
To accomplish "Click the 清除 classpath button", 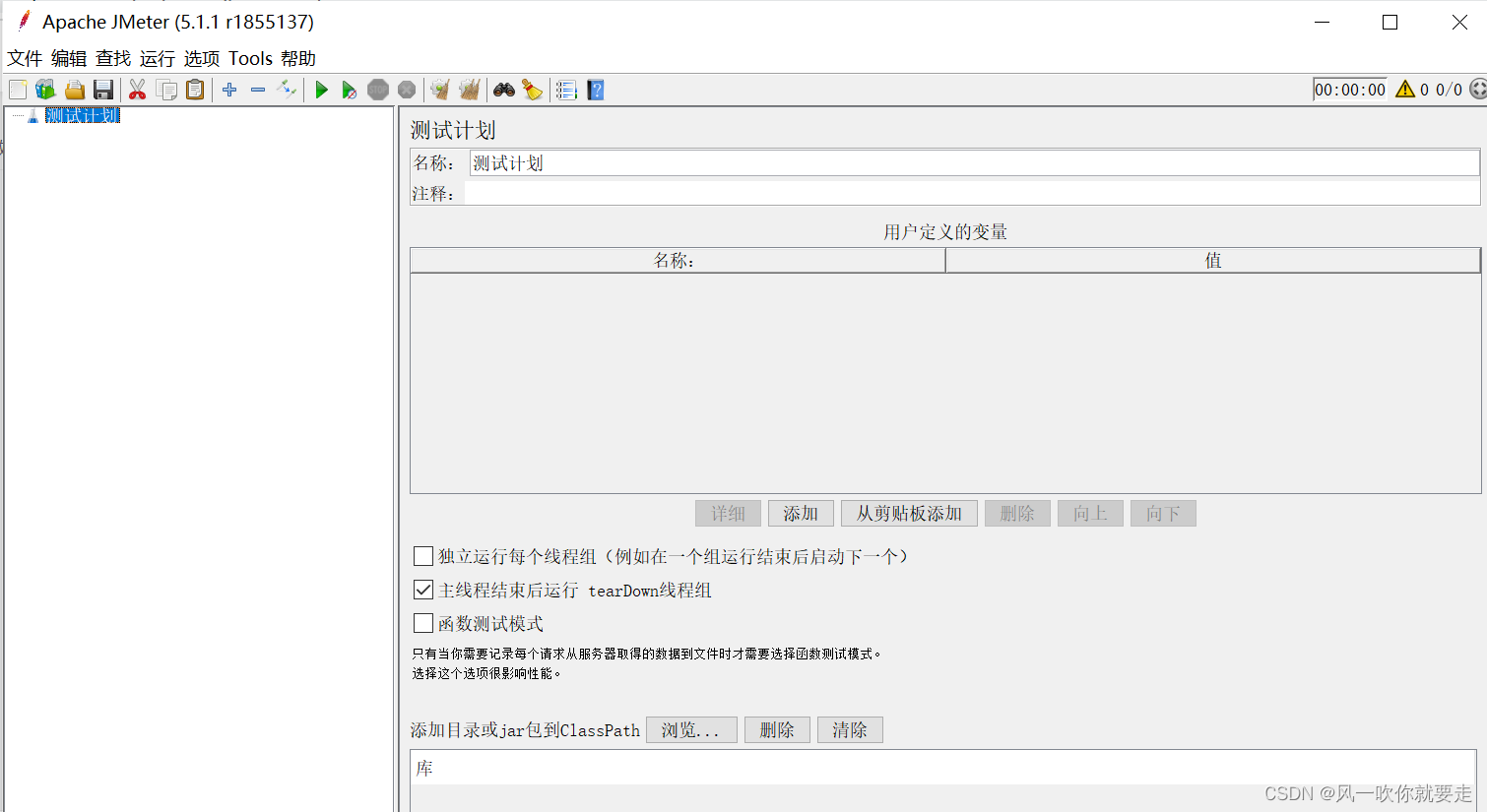I will tap(850, 729).
